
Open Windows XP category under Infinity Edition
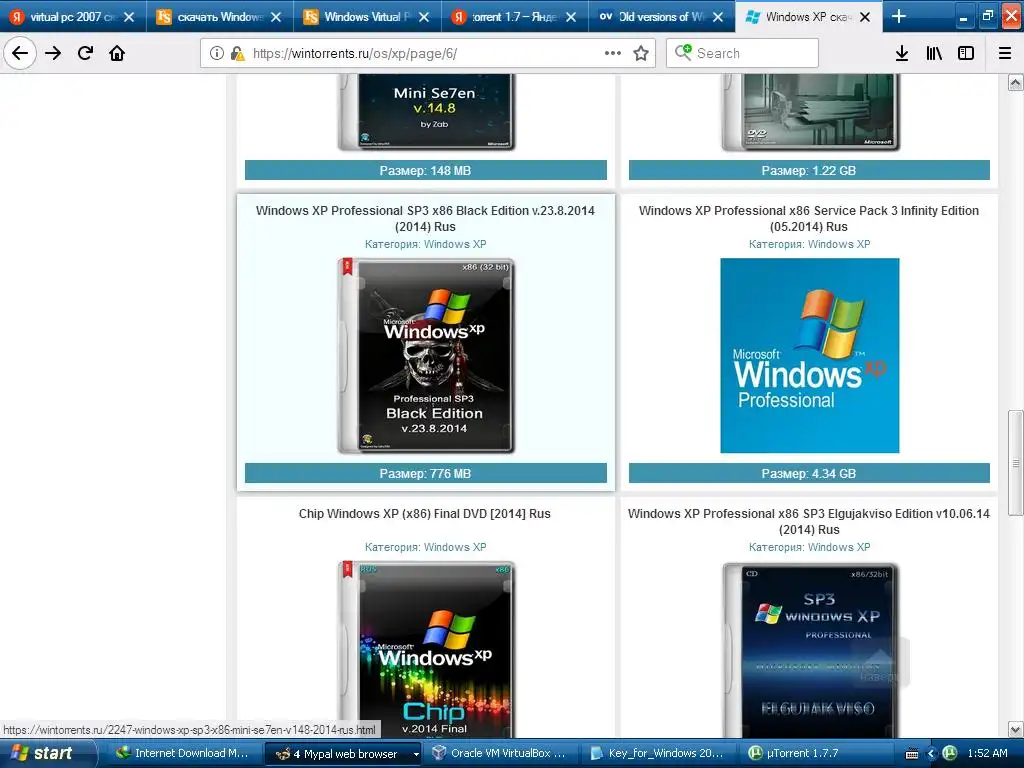click(839, 244)
